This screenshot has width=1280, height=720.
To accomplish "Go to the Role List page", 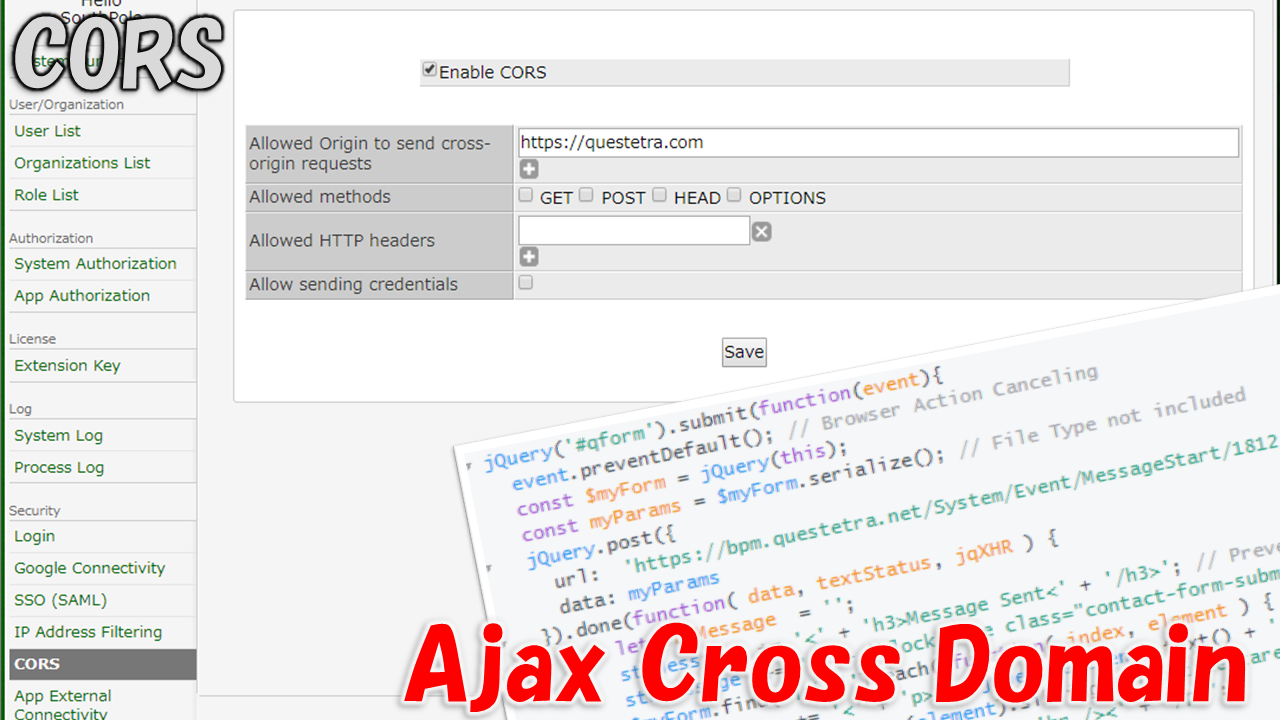I will (x=46, y=195).
